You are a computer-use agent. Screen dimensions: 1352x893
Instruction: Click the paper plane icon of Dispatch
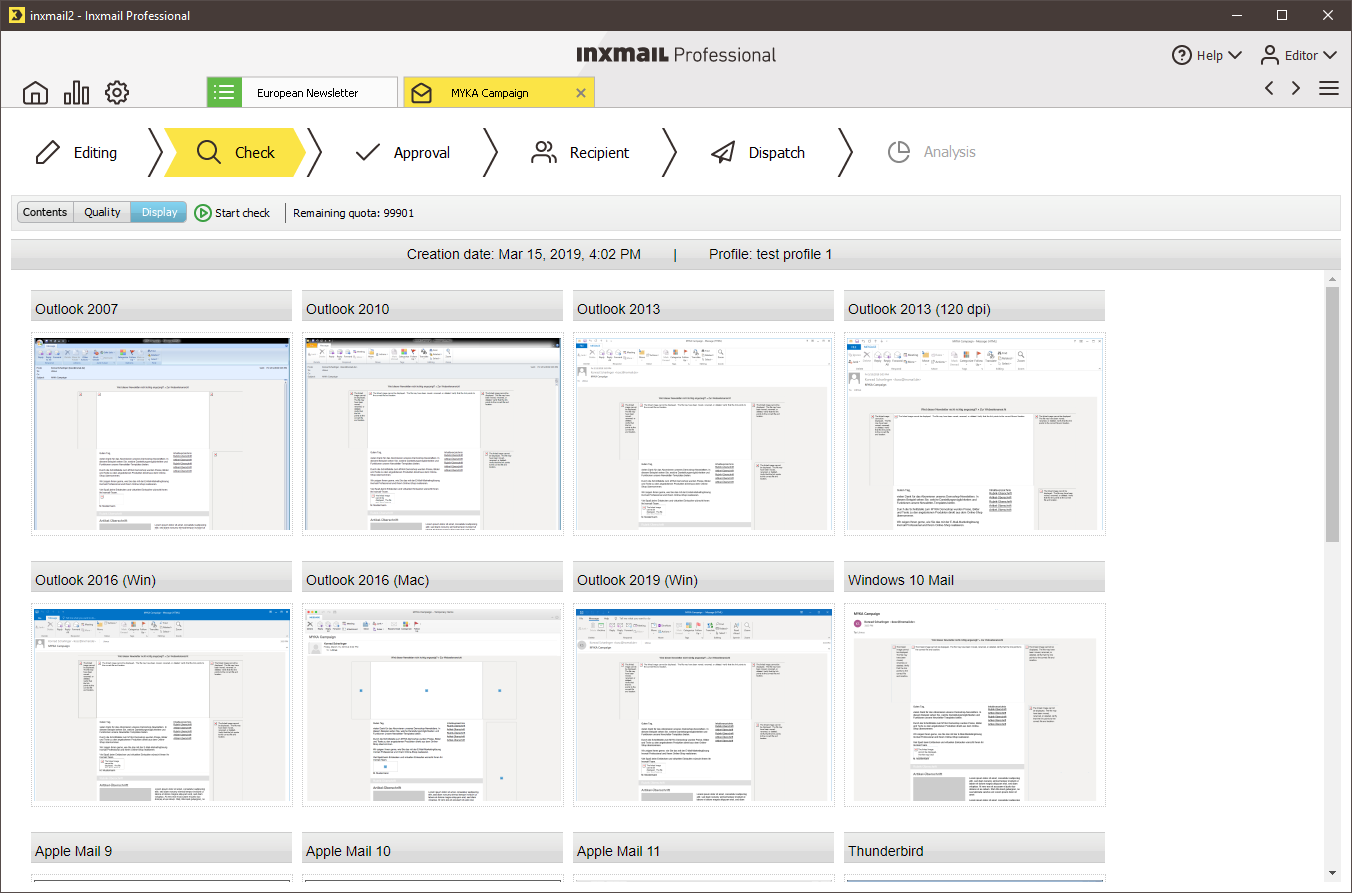[723, 152]
